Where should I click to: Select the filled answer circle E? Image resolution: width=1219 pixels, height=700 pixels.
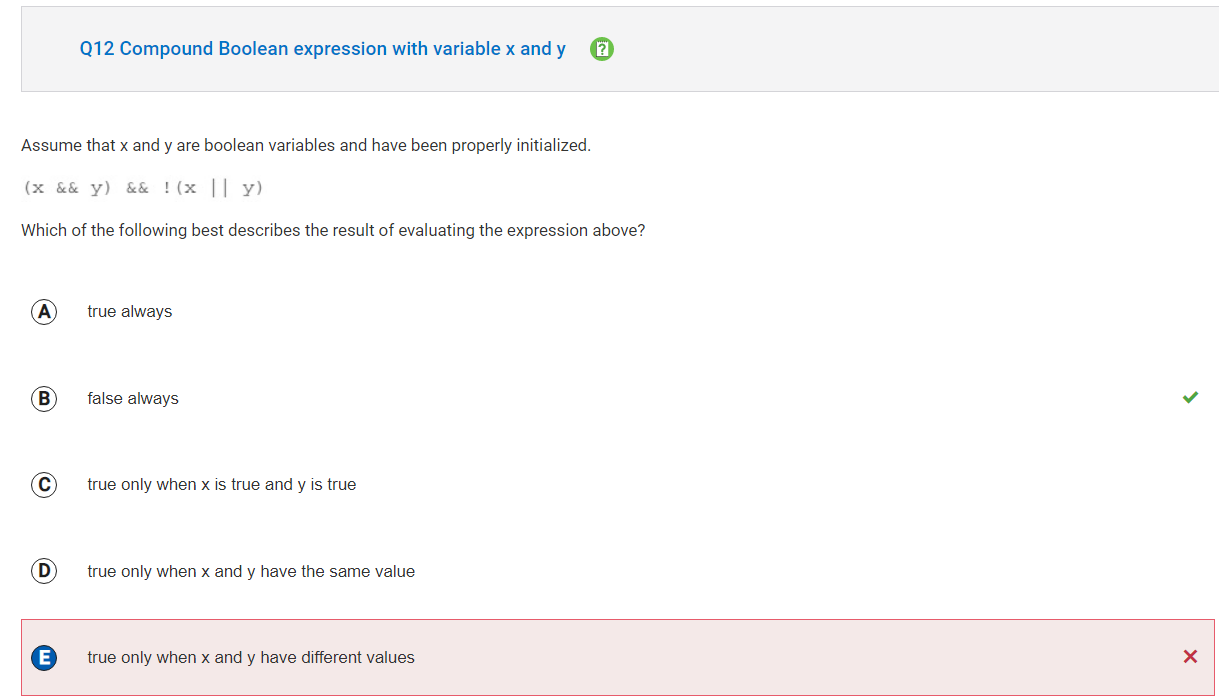point(43,658)
